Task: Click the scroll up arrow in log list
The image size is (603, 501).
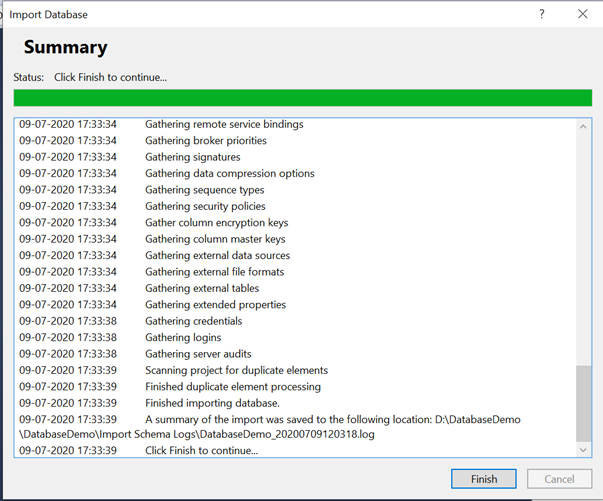Action: click(585, 125)
